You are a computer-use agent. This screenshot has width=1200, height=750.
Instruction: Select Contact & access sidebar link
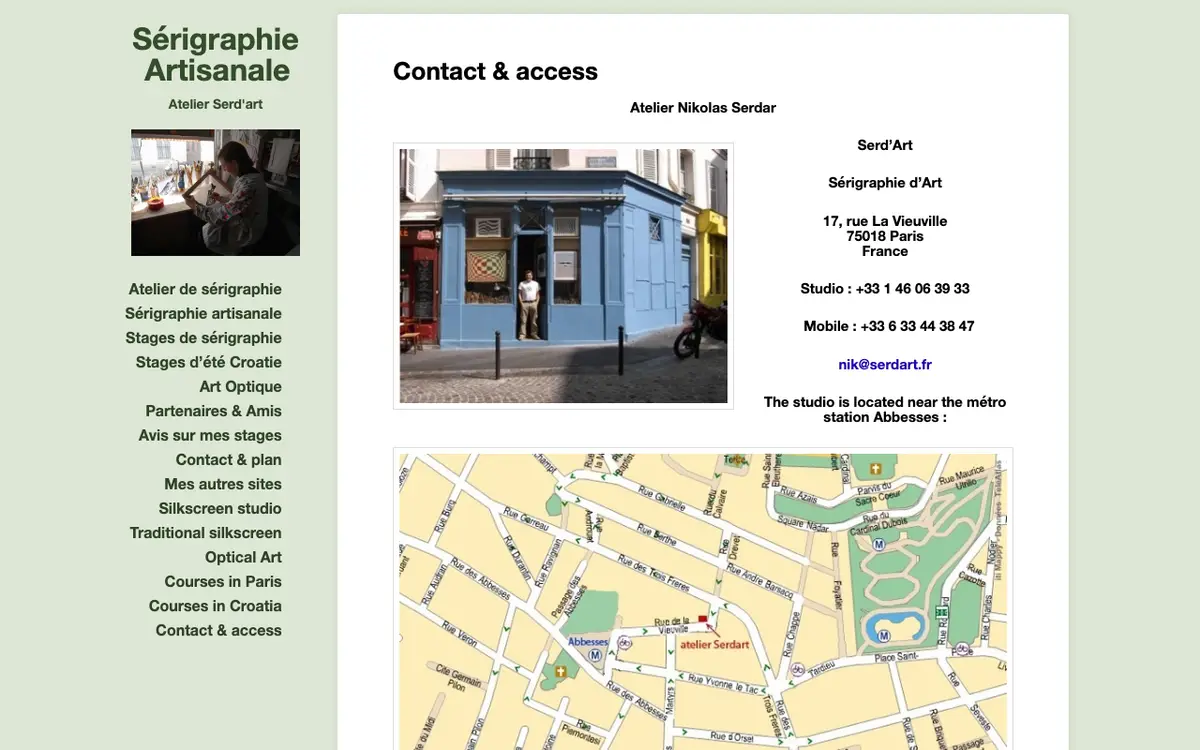pyautogui.click(x=218, y=630)
